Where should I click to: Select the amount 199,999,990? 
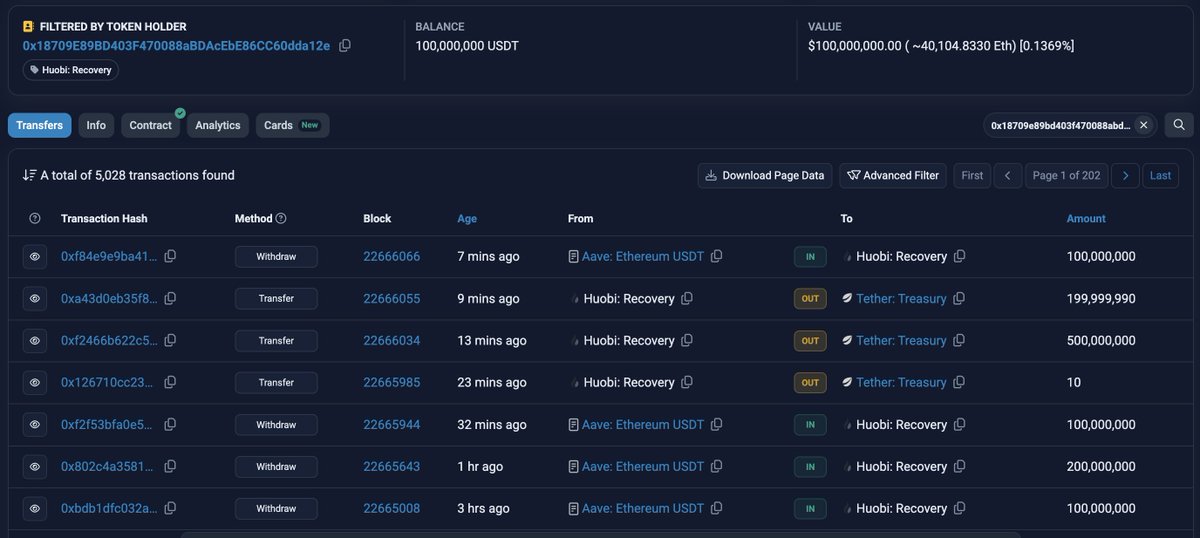[1101, 299]
